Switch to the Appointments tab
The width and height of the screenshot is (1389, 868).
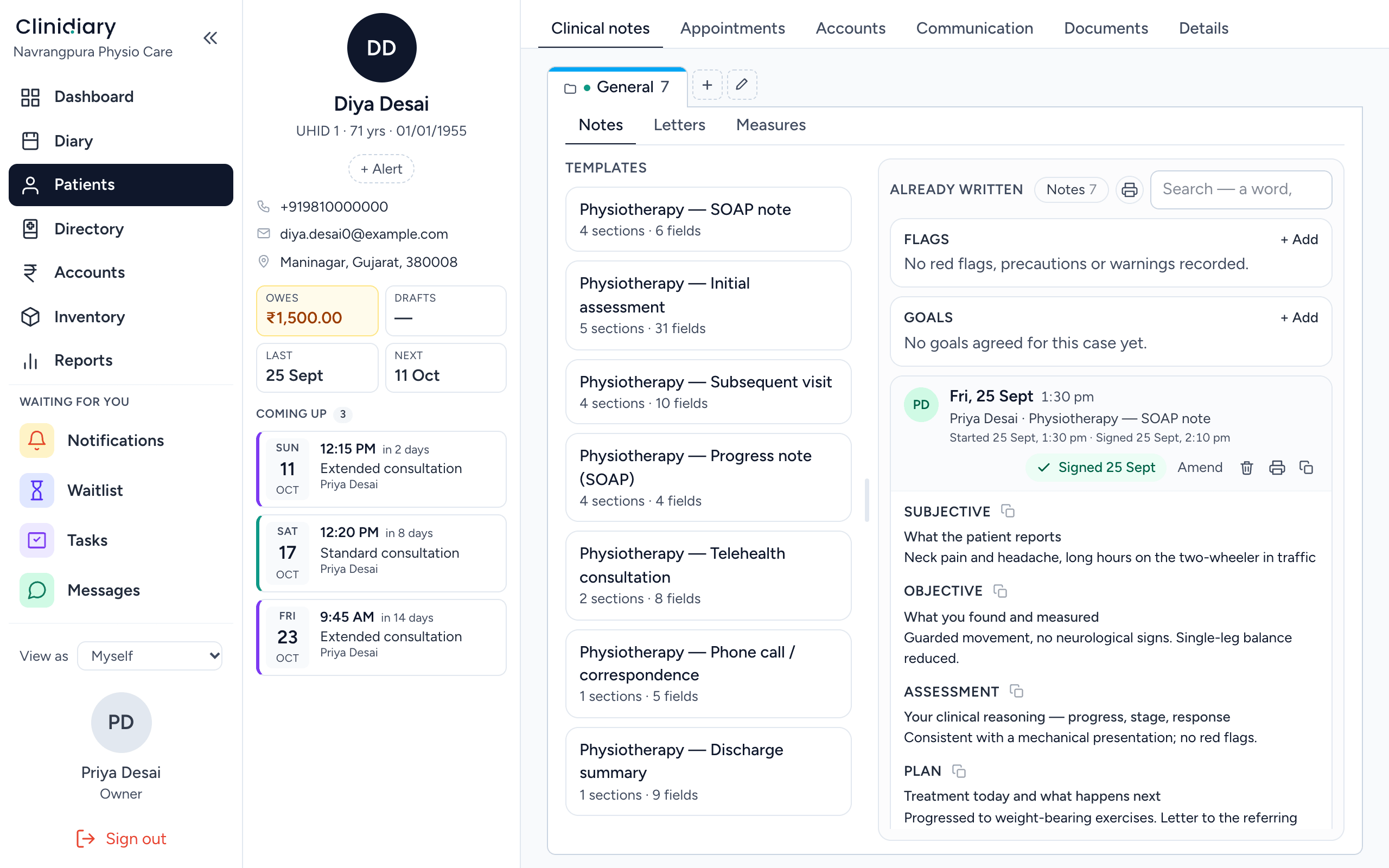[x=732, y=28]
